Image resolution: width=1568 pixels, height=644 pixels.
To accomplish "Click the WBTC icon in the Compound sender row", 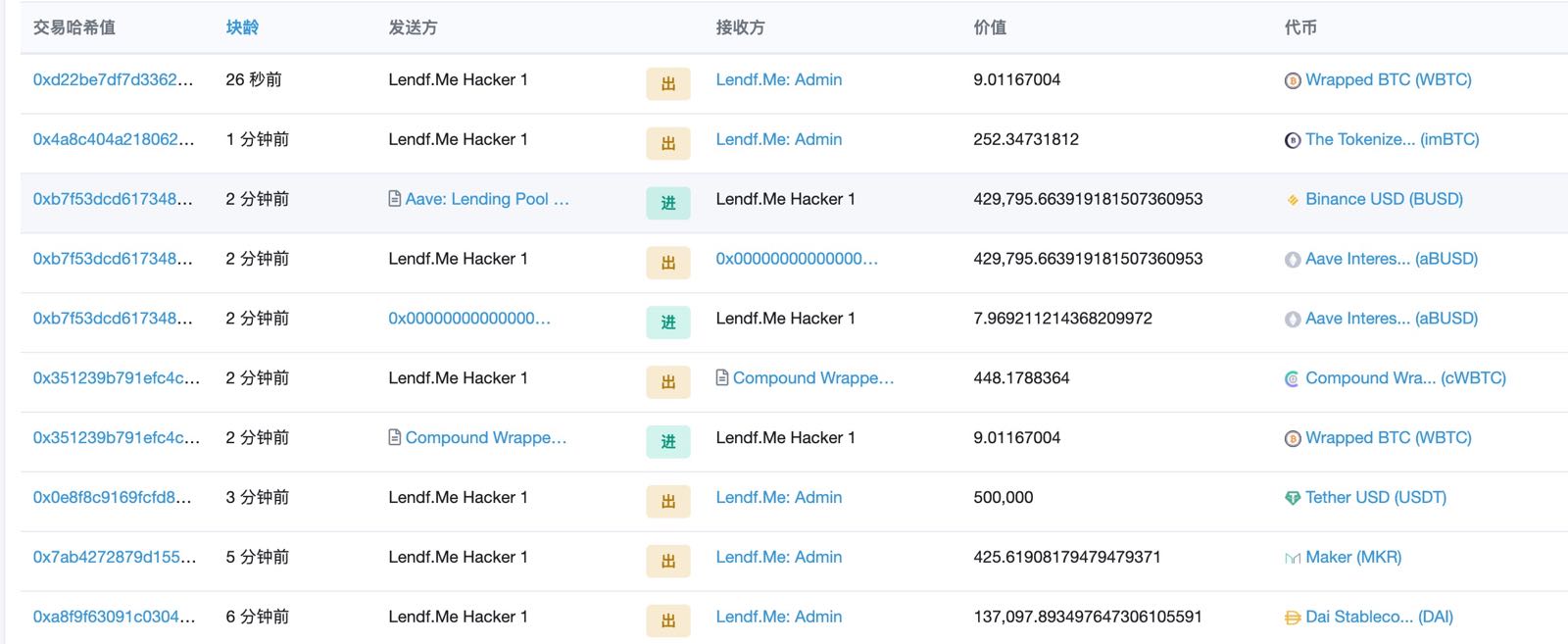I will pyautogui.click(x=1293, y=439).
